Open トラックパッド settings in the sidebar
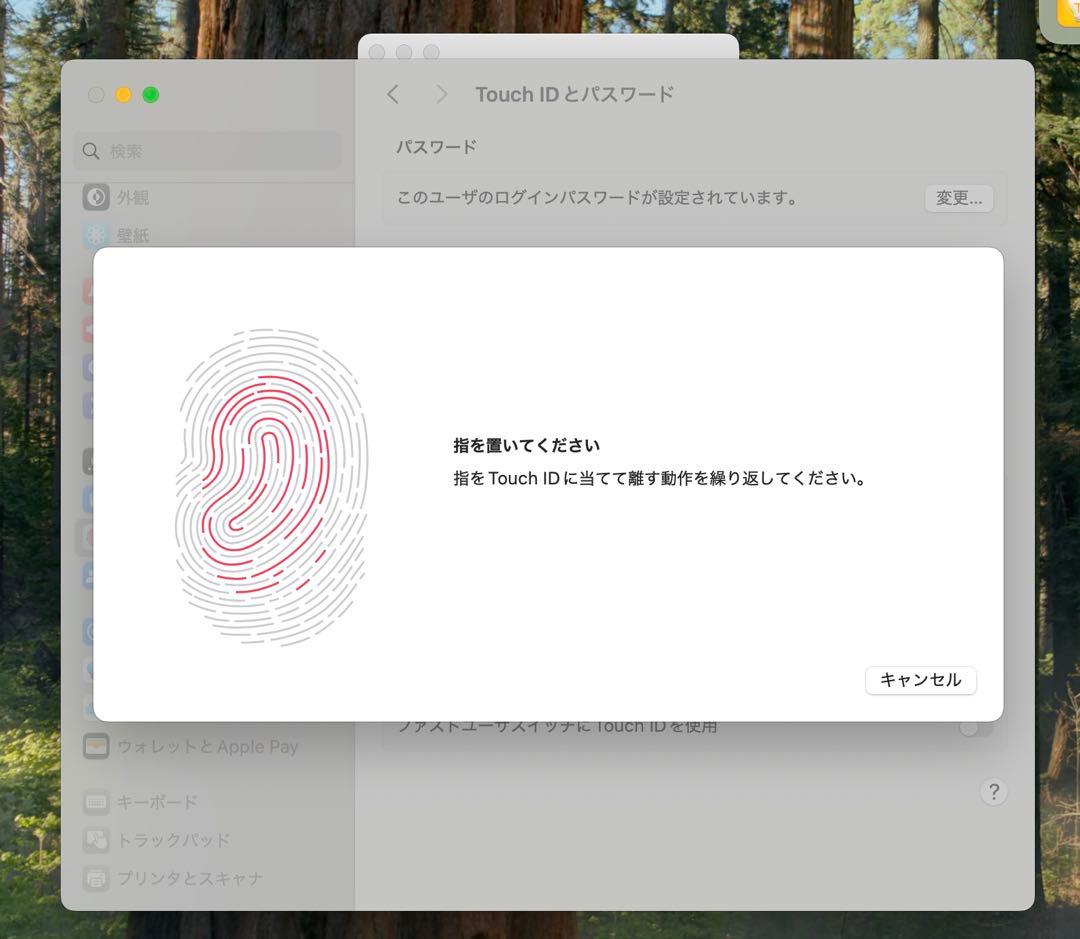Screen dimensions: 1080x939 (x=173, y=840)
